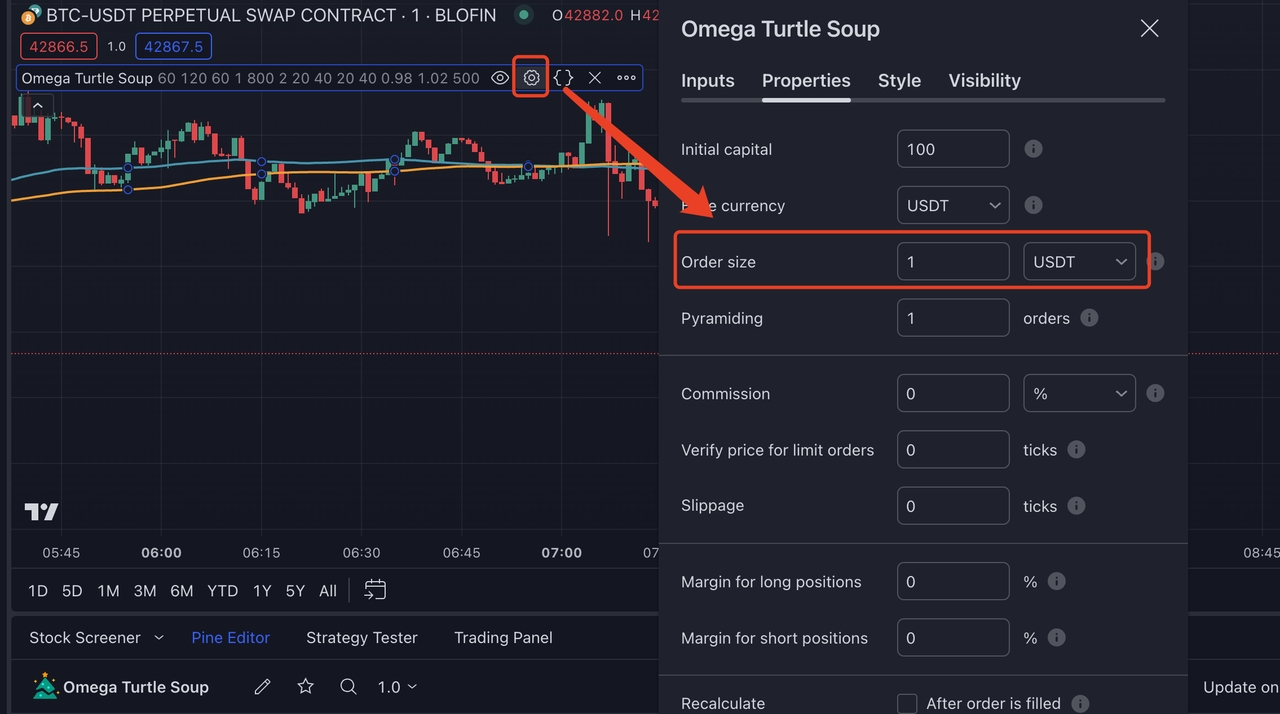The height and width of the screenshot is (714, 1280).
Task: Open Commission type percent dropdown
Action: pyautogui.click(x=1080, y=393)
